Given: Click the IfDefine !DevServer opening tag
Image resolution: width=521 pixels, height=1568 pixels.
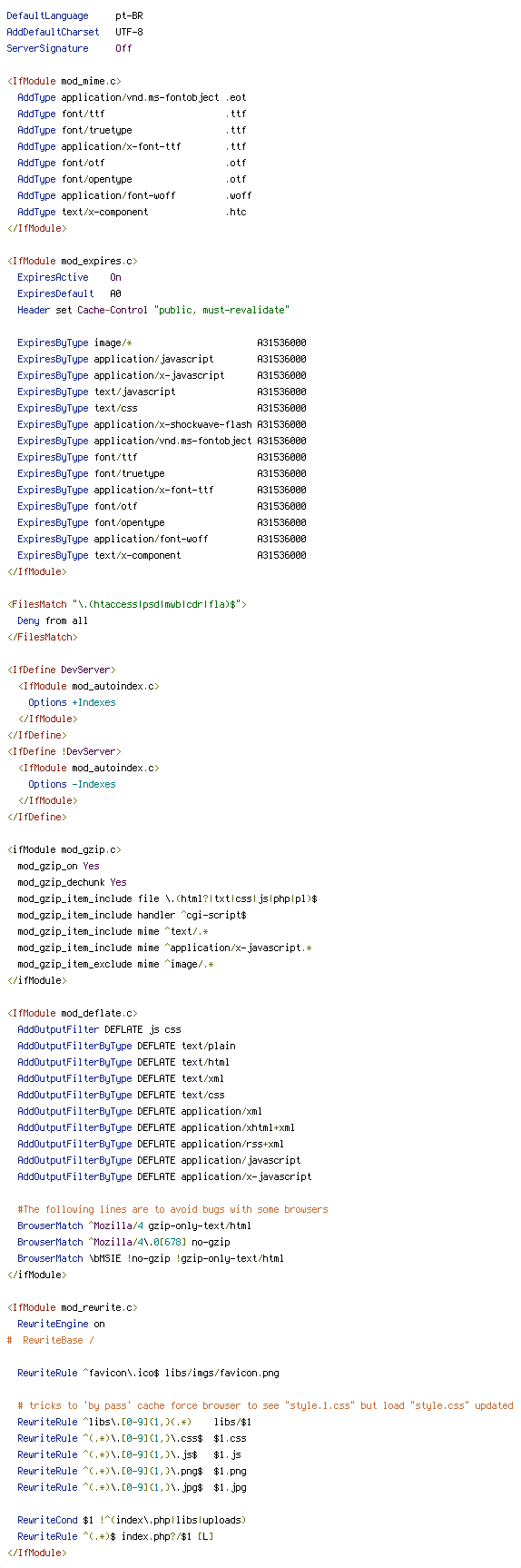Looking at the screenshot, I should click(64, 751).
